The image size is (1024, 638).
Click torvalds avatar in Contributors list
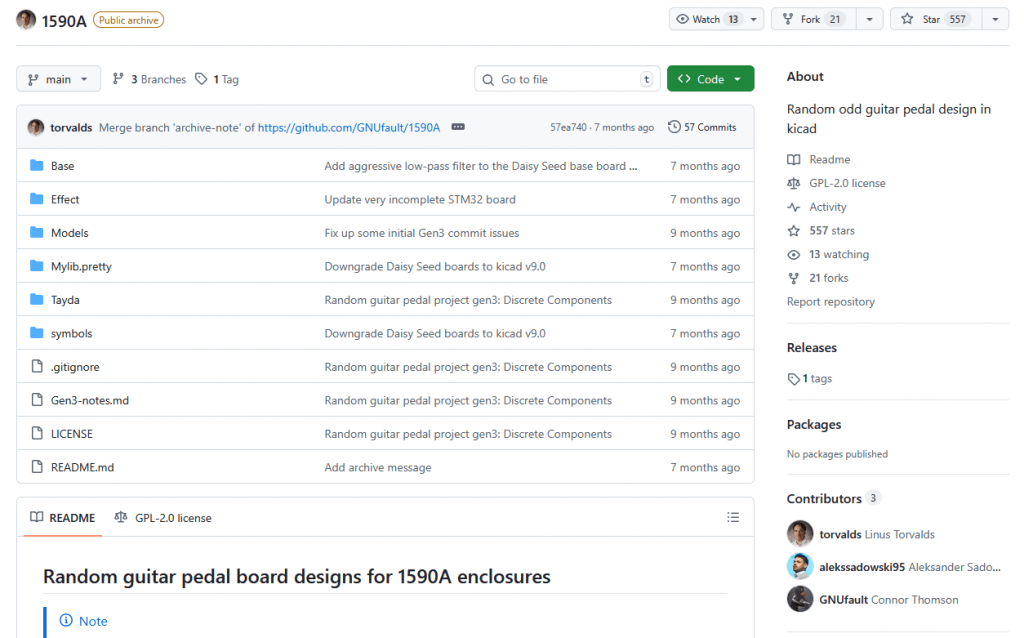click(800, 534)
